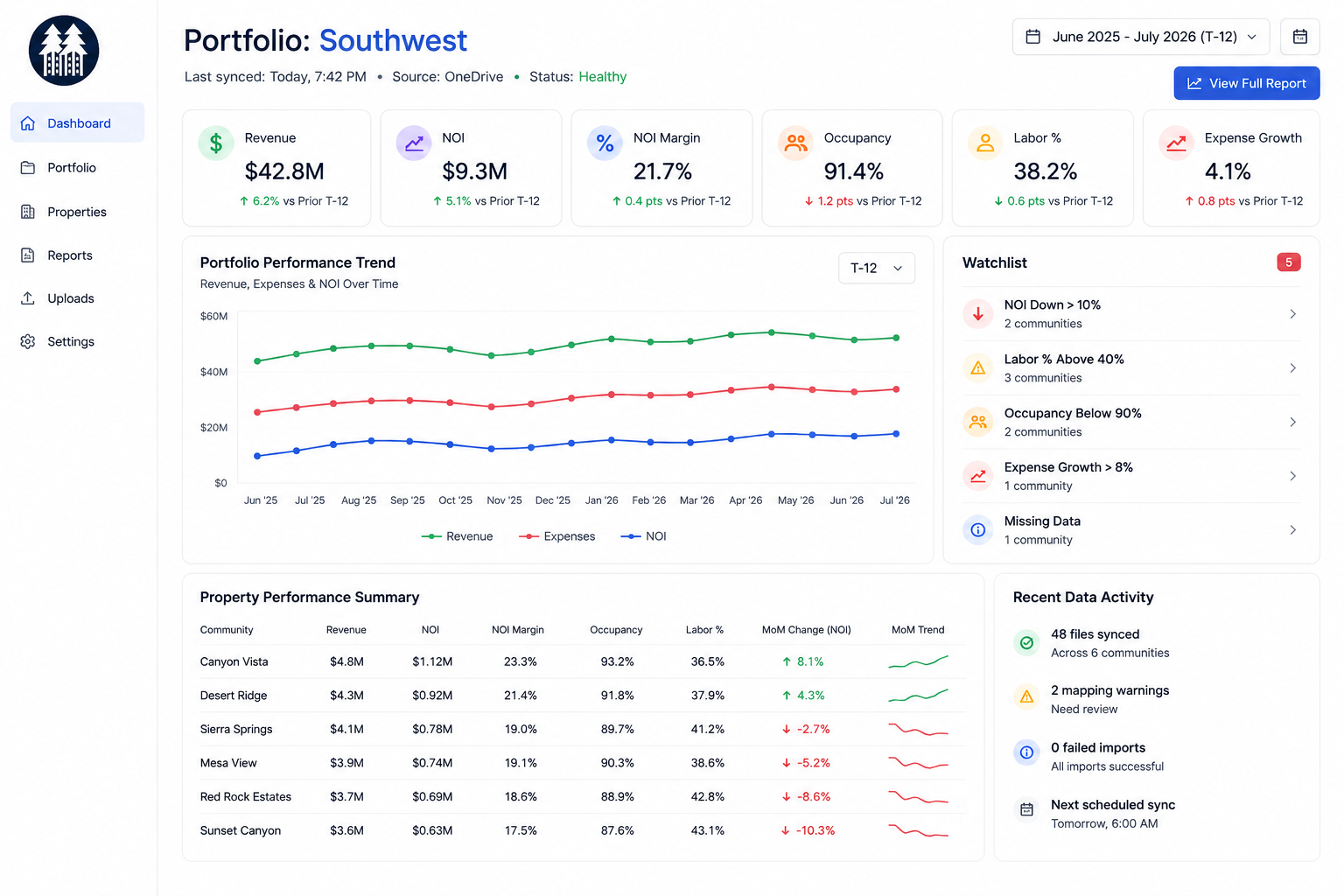Toggle Expenses series in chart legend
The height and width of the screenshot is (896, 1344).
[x=556, y=536]
